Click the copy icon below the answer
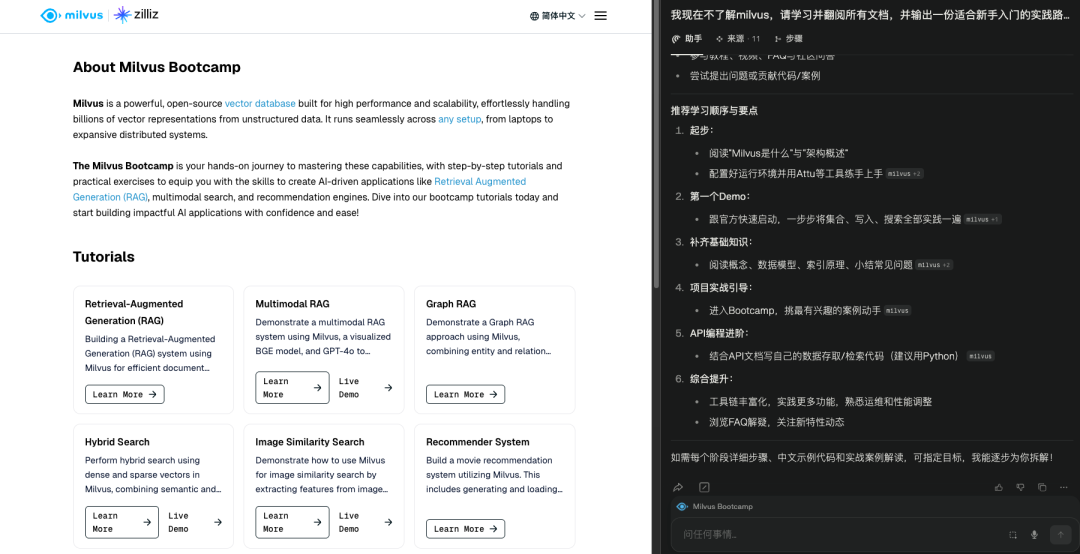This screenshot has width=1080, height=554. coord(1042,487)
